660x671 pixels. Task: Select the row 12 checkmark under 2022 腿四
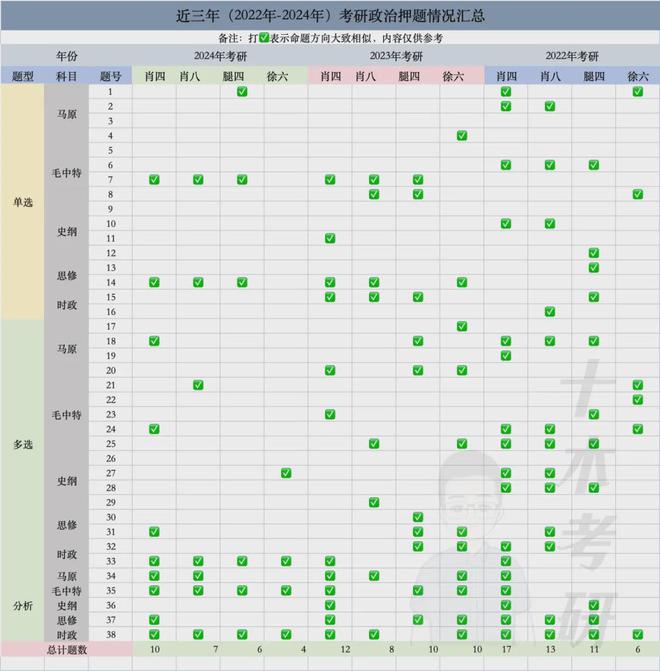tap(593, 253)
